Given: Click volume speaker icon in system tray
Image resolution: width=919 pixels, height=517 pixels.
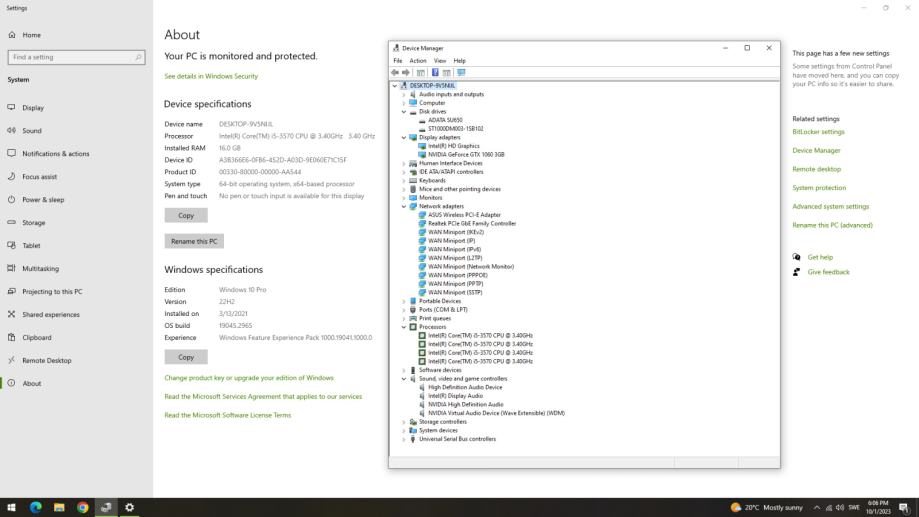Looking at the screenshot, I should click(840, 508).
